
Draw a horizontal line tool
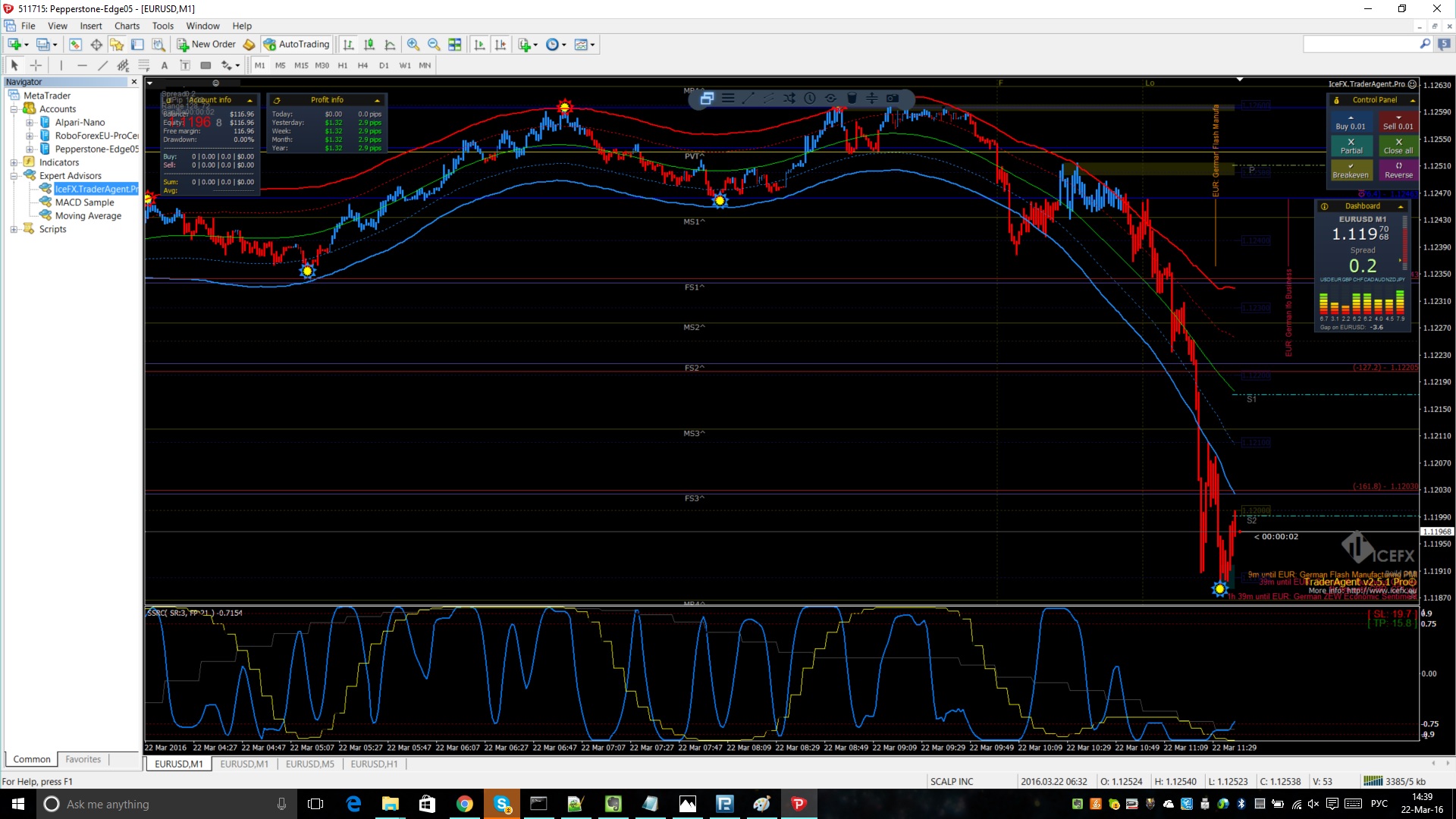[x=82, y=65]
